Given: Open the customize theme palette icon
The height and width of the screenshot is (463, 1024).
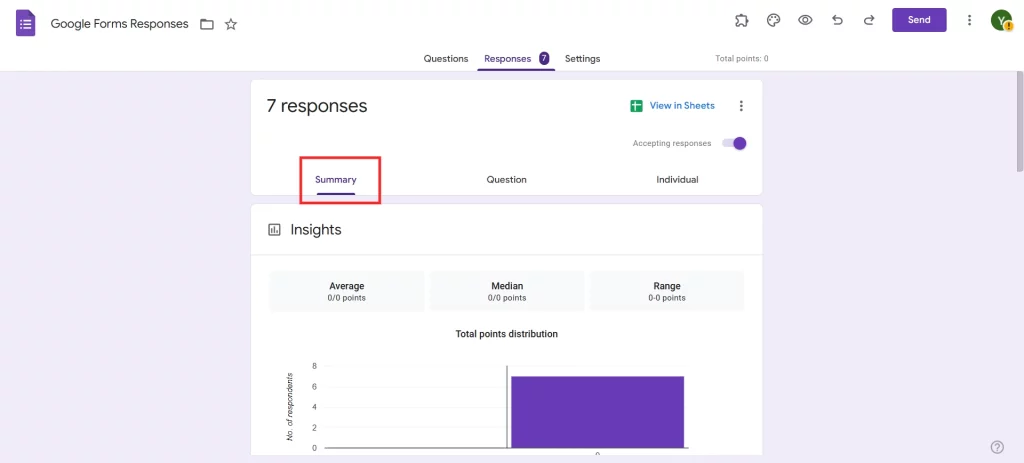Looking at the screenshot, I should pos(773,20).
